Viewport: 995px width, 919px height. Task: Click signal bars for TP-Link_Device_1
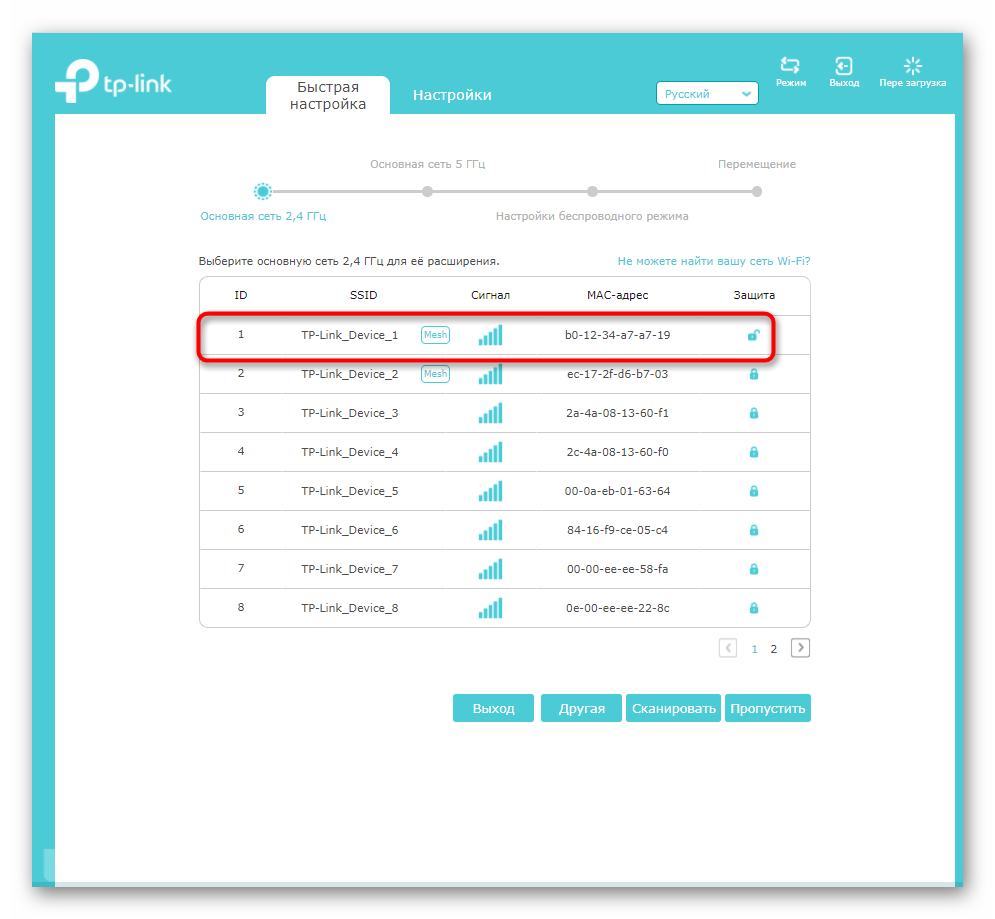tap(491, 334)
